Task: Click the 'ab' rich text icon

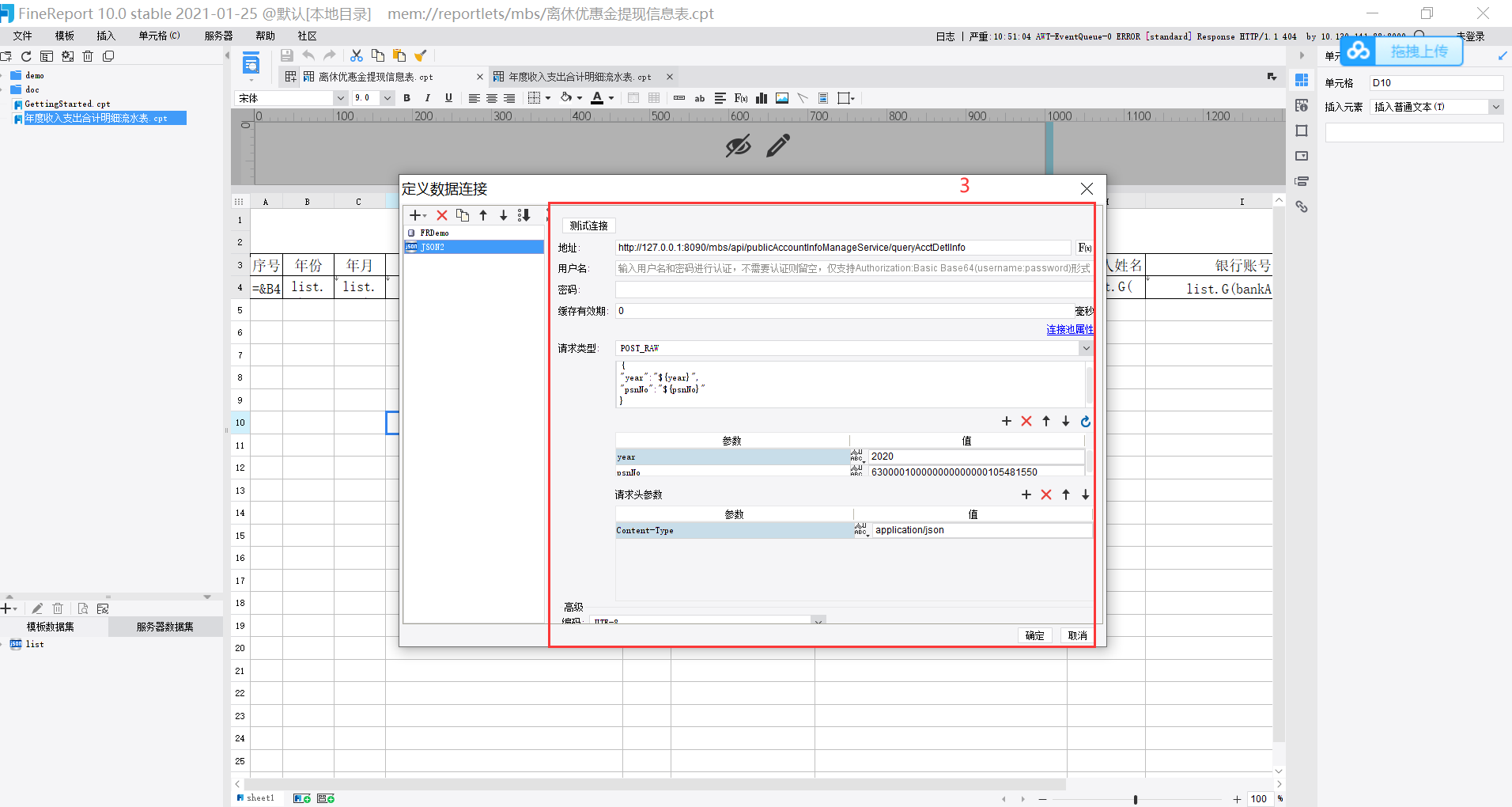Action: click(x=700, y=98)
